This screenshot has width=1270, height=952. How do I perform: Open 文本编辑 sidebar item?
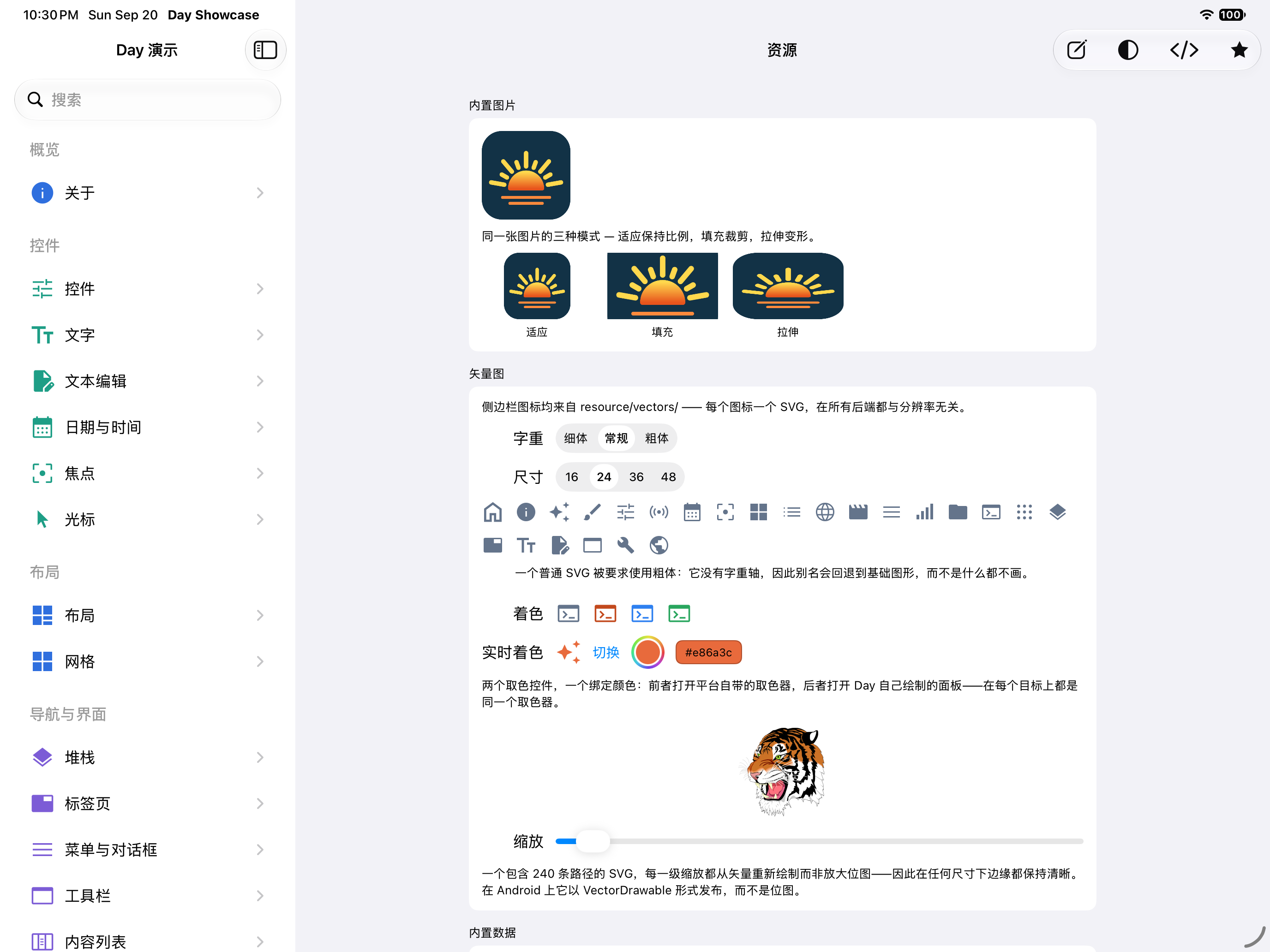[x=148, y=381]
